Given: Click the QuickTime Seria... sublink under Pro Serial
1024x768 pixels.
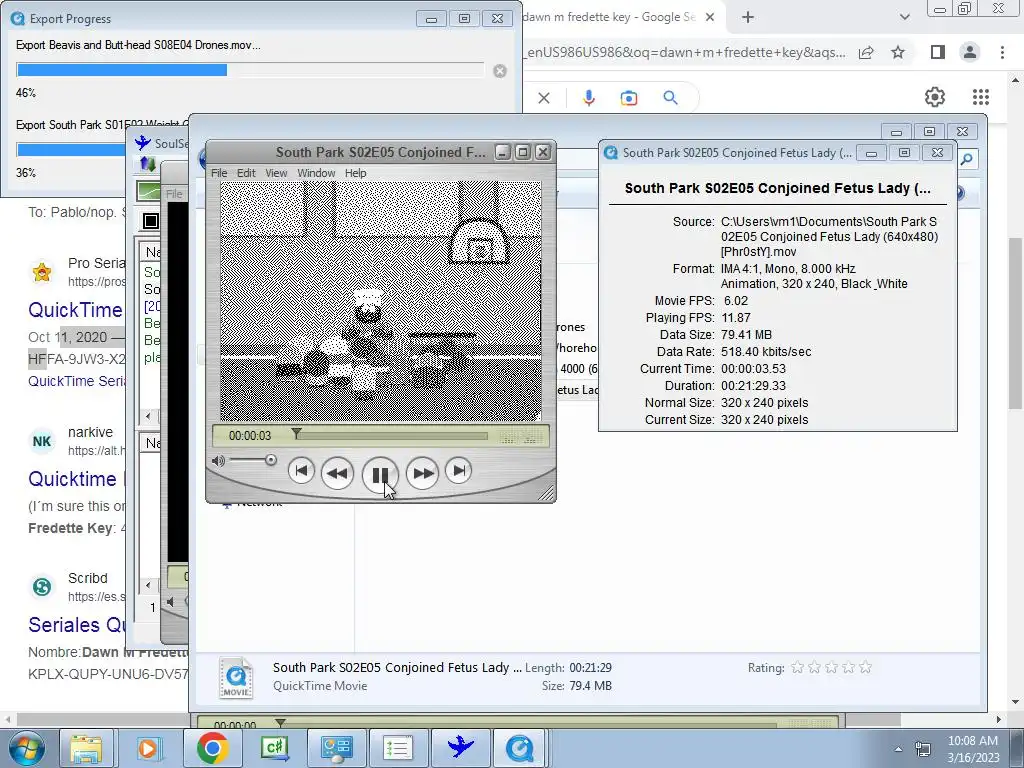Looking at the screenshot, I should coord(76,381).
